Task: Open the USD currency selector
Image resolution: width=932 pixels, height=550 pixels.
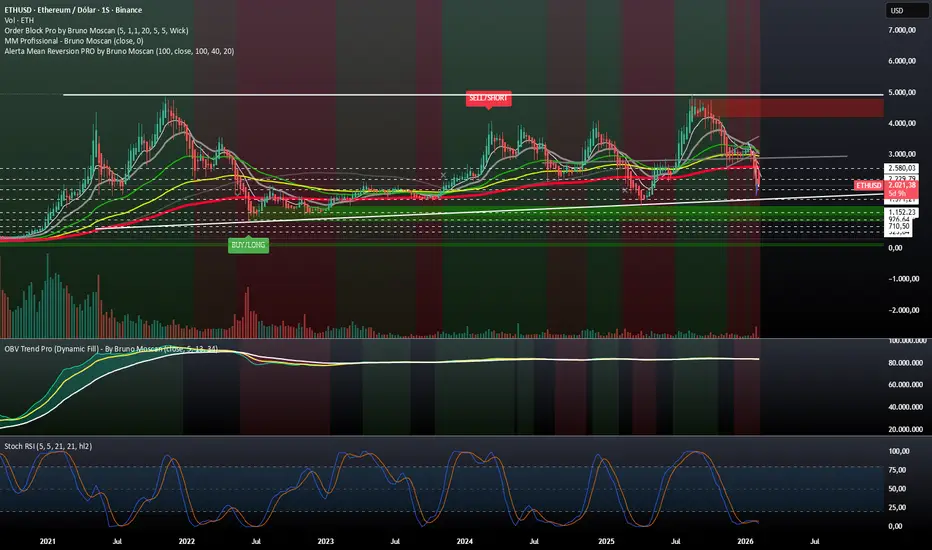Action: point(907,10)
